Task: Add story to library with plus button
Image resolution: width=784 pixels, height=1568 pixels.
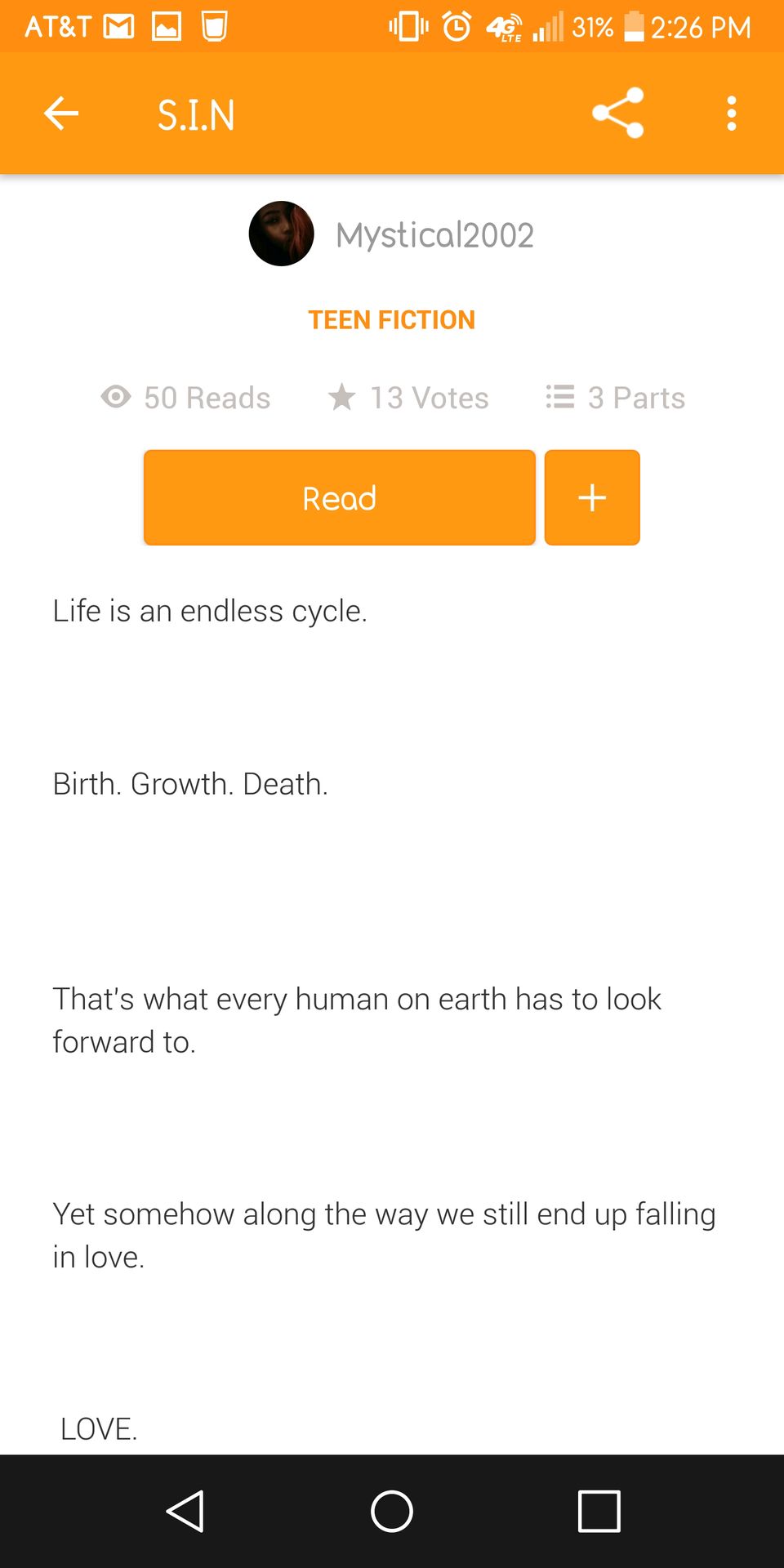Action: (592, 497)
